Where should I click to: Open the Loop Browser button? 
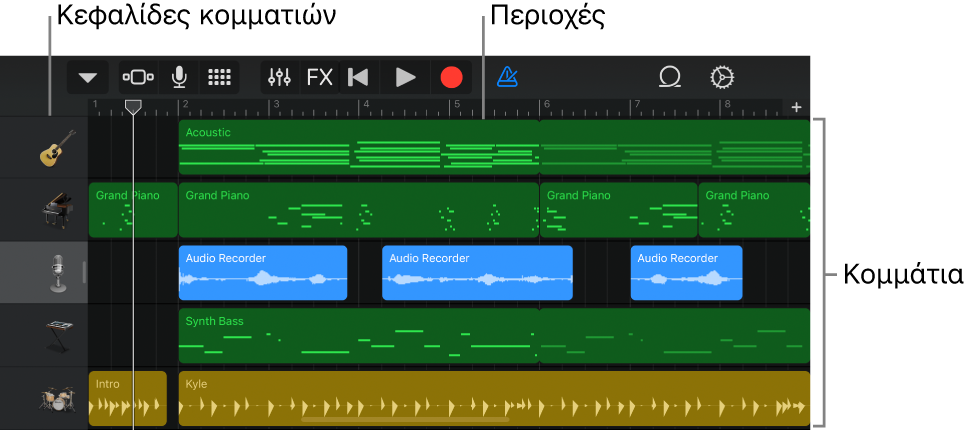pyautogui.click(x=670, y=78)
